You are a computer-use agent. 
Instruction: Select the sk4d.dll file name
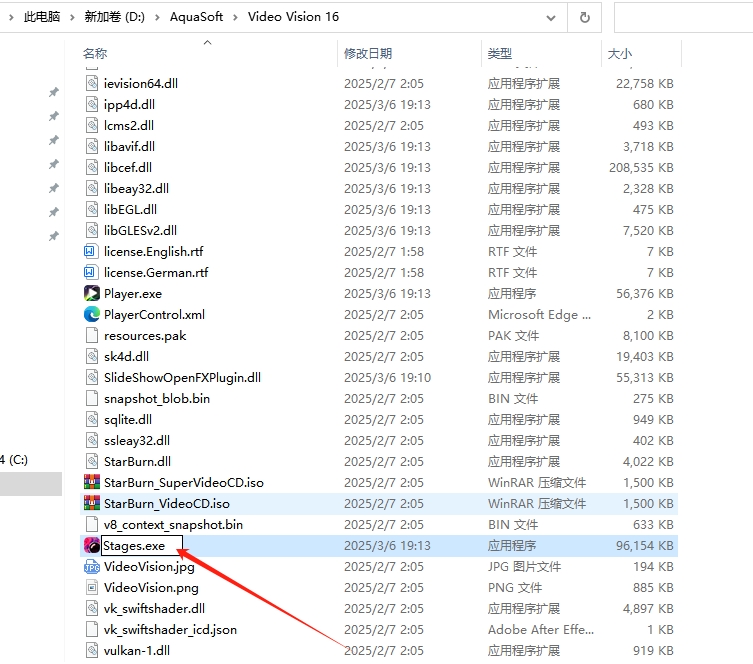point(126,357)
